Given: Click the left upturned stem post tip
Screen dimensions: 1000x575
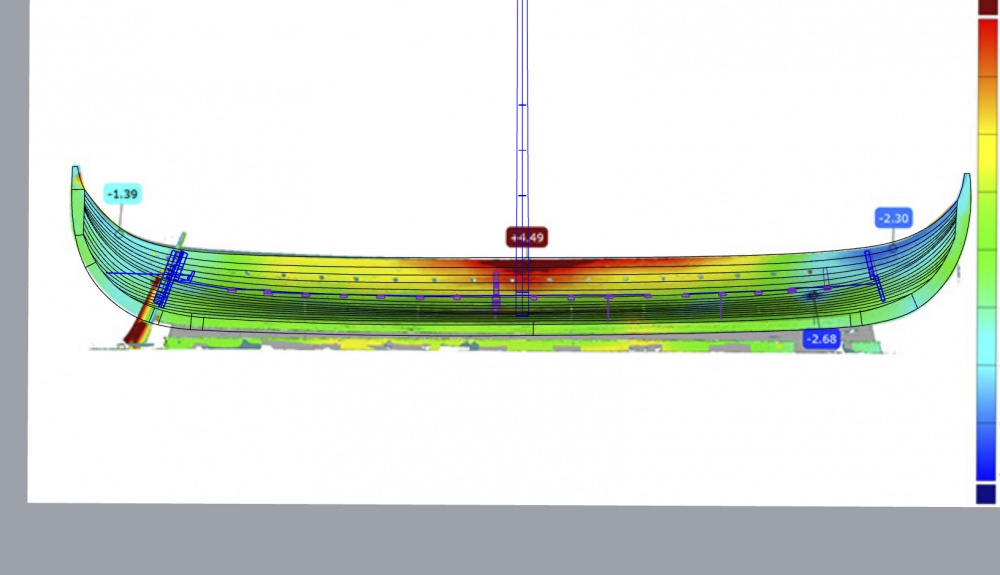Looking at the screenshot, I should tap(75, 171).
